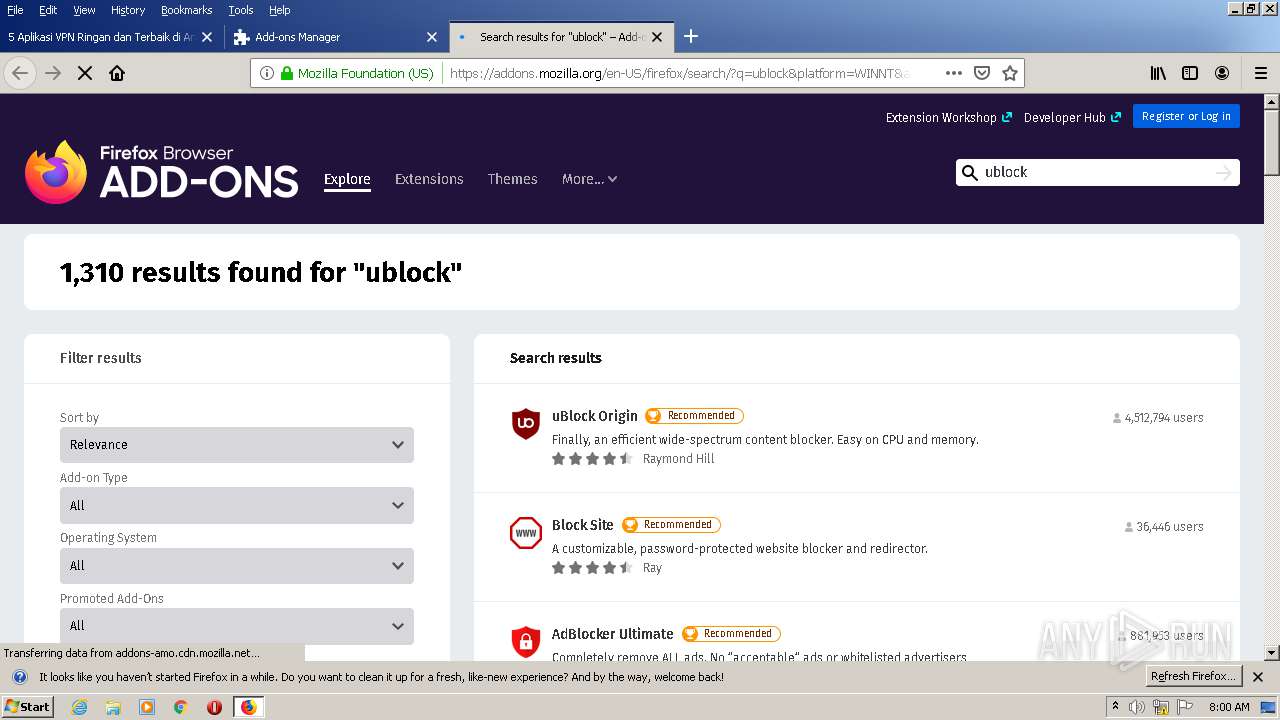Screen dimensions: 1280x720
Task: Go forward one page in history
Action: (53, 73)
